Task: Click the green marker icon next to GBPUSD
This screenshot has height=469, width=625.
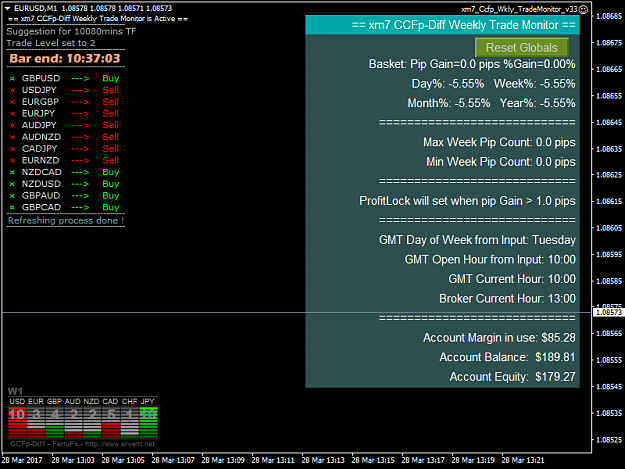Action: pos(12,78)
